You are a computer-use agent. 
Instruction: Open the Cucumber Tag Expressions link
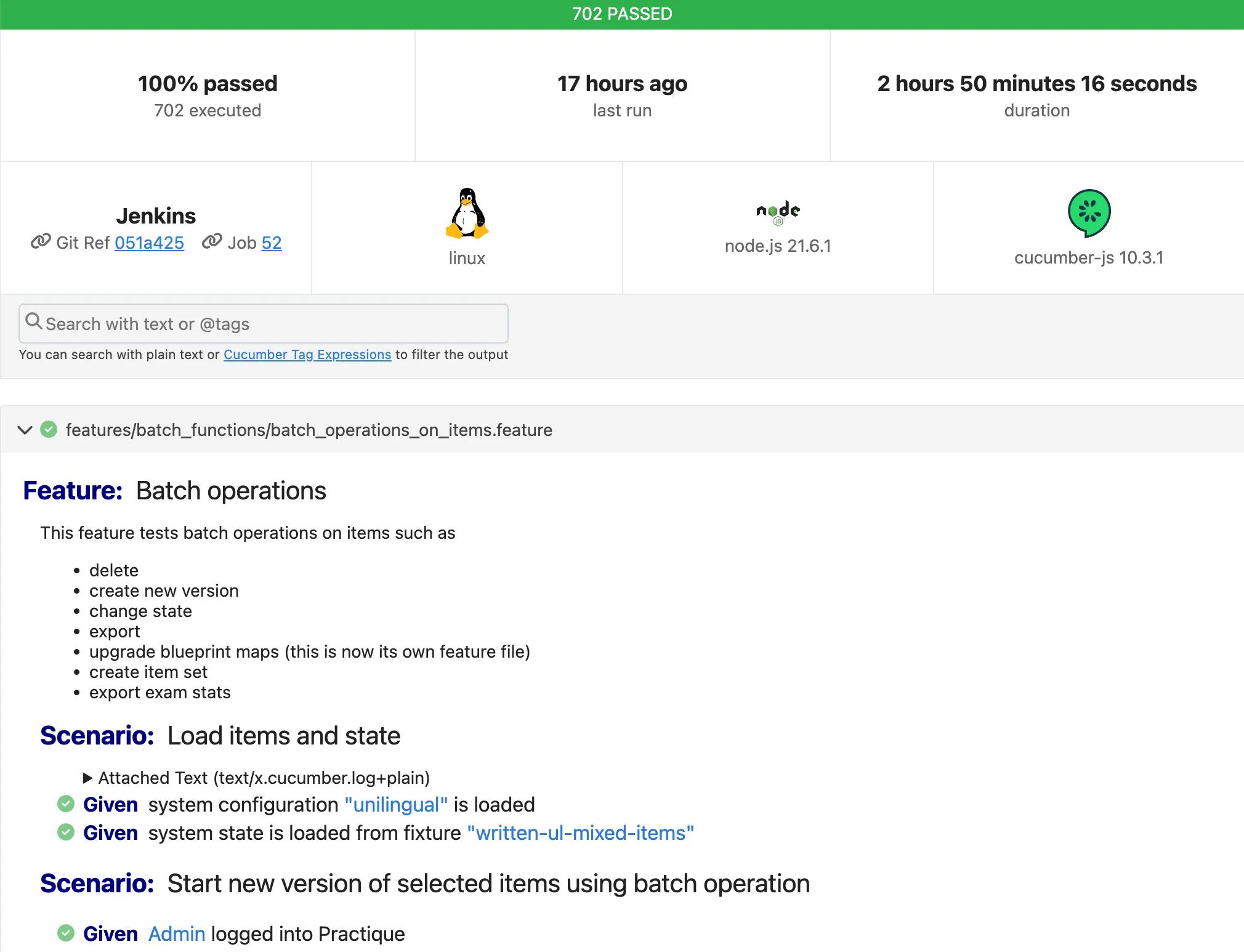(307, 354)
